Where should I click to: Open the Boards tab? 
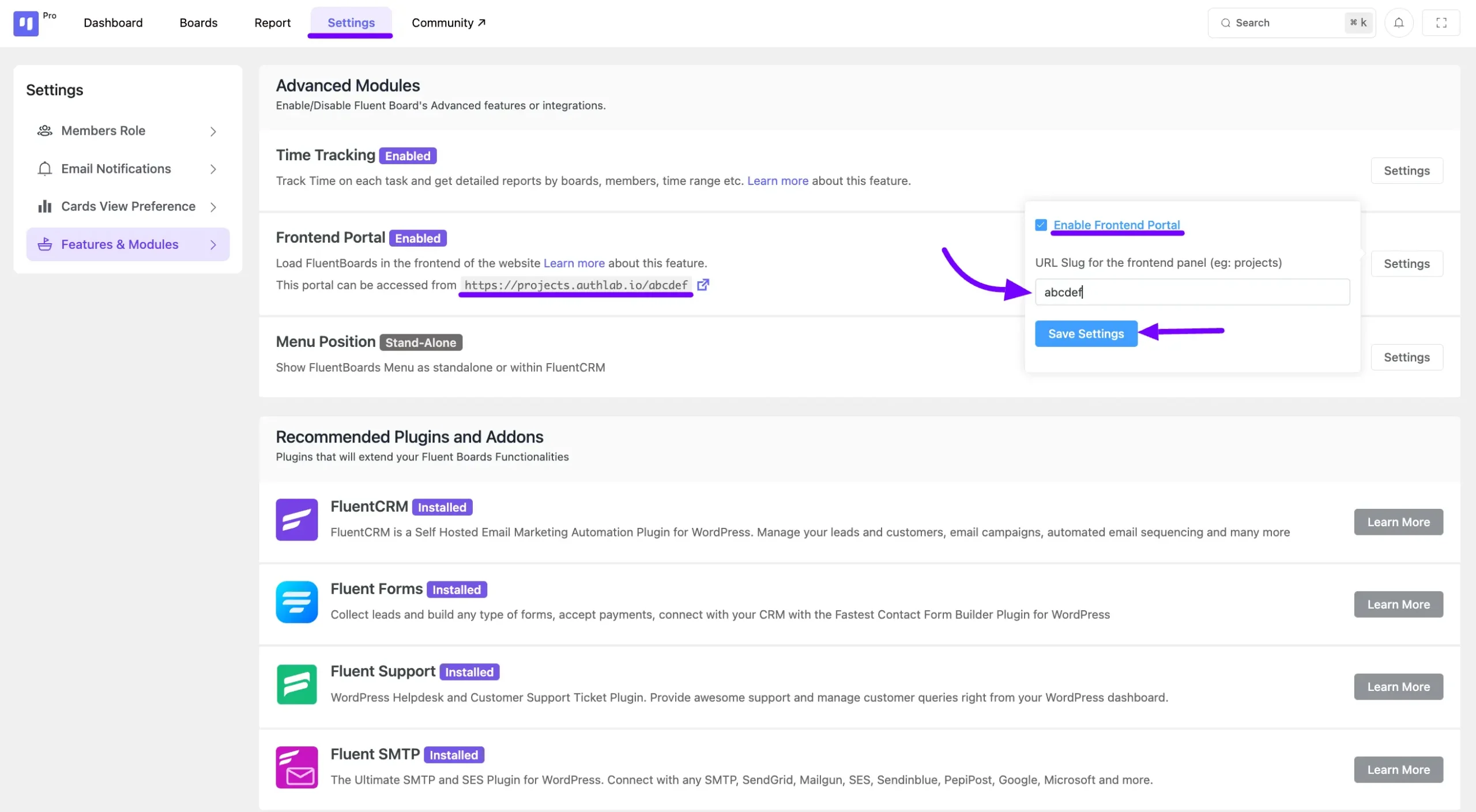tap(198, 22)
